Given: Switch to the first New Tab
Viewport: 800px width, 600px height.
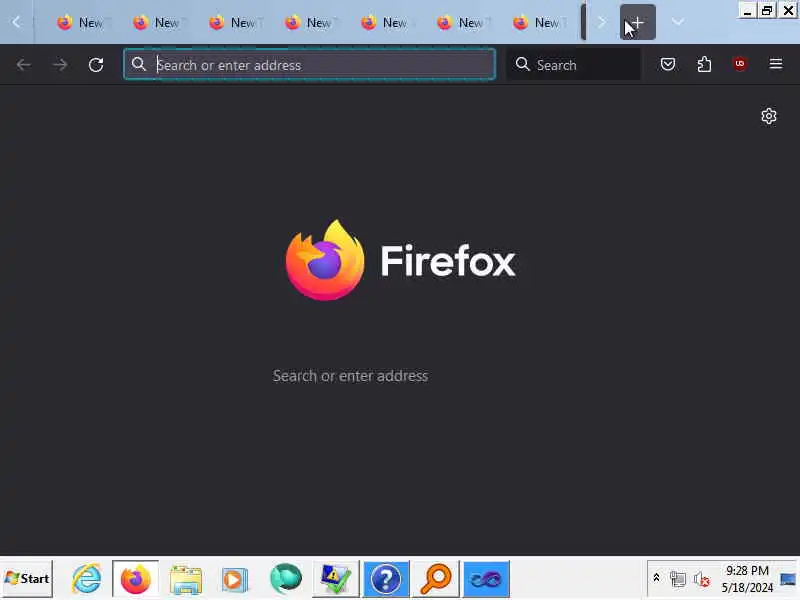Looking at the screenshot, I should point(81,23).
